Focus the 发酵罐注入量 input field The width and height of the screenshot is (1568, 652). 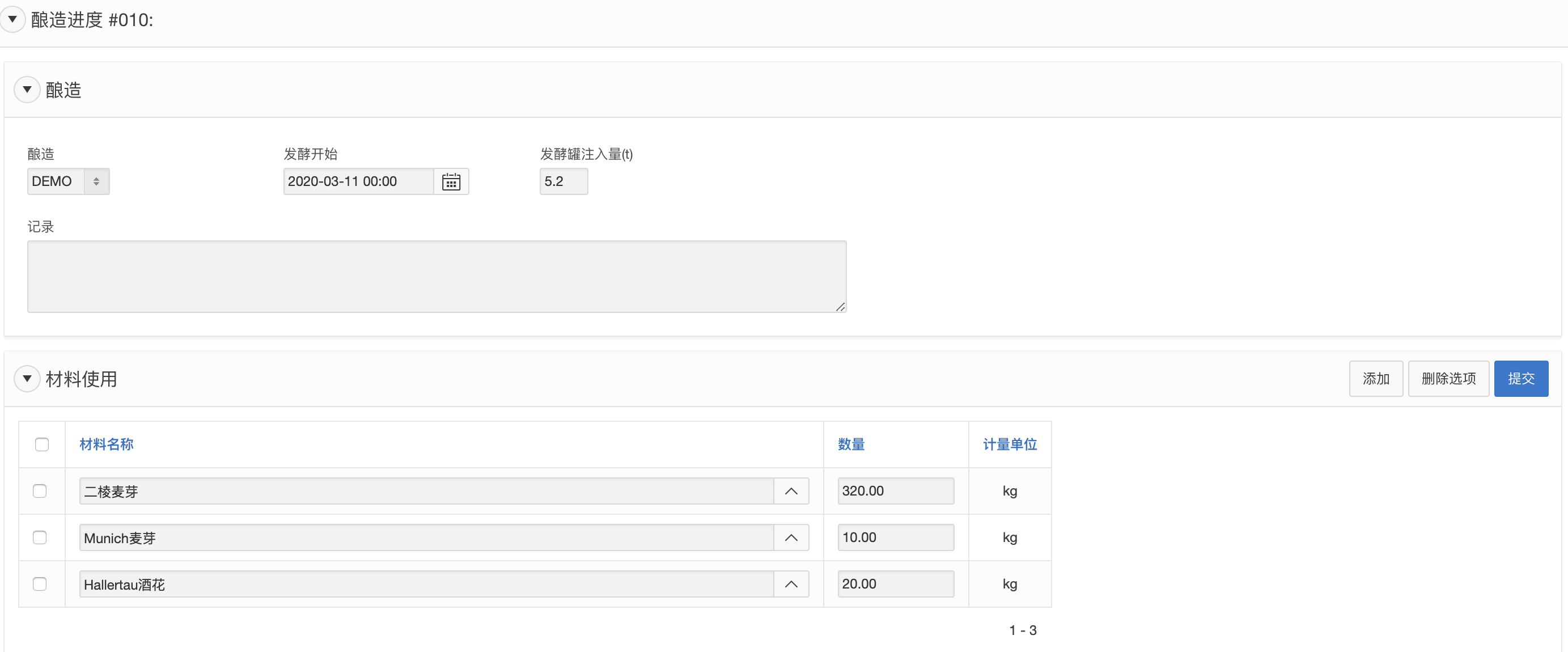(x=563, y=181)
